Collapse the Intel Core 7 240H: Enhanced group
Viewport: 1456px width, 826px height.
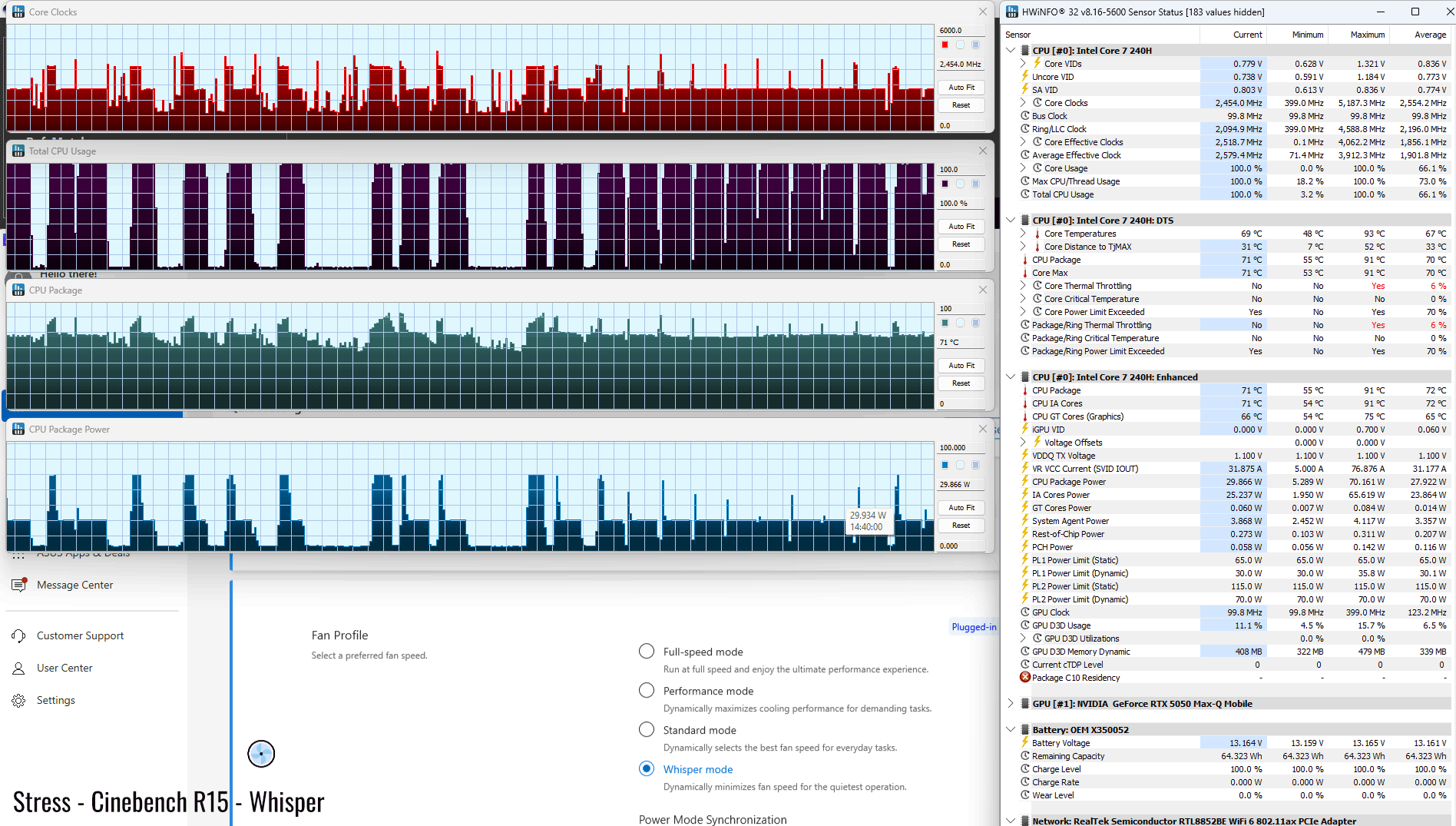point(1011,377)
